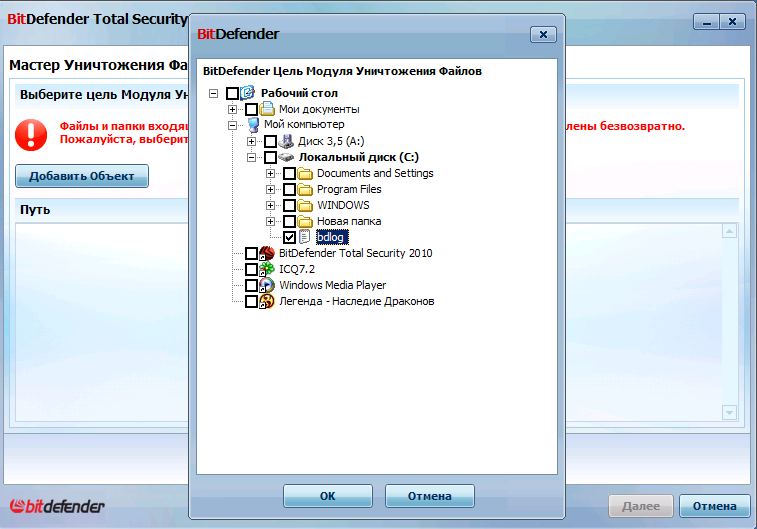Click the path list scroll-up arrow
757x529 pixels.
point(729,231)
